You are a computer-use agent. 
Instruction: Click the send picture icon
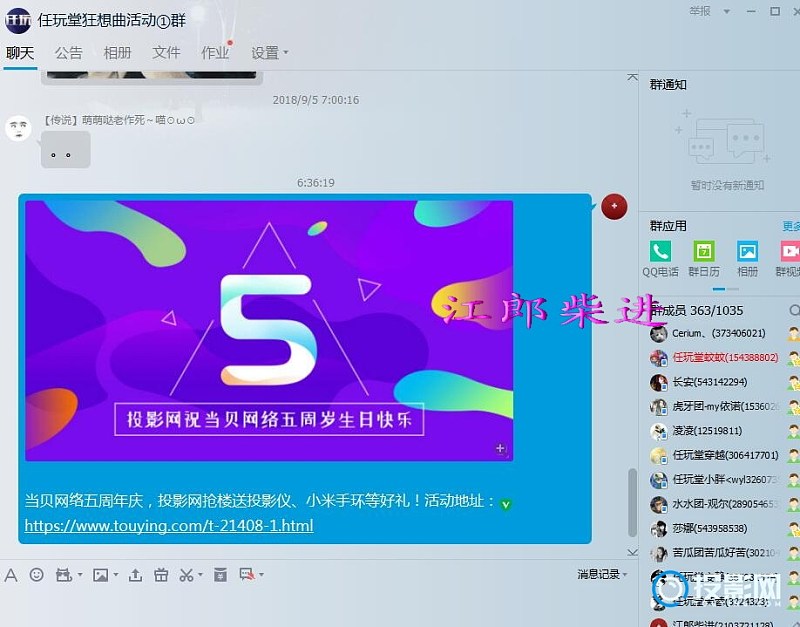(x=100, y=575)
